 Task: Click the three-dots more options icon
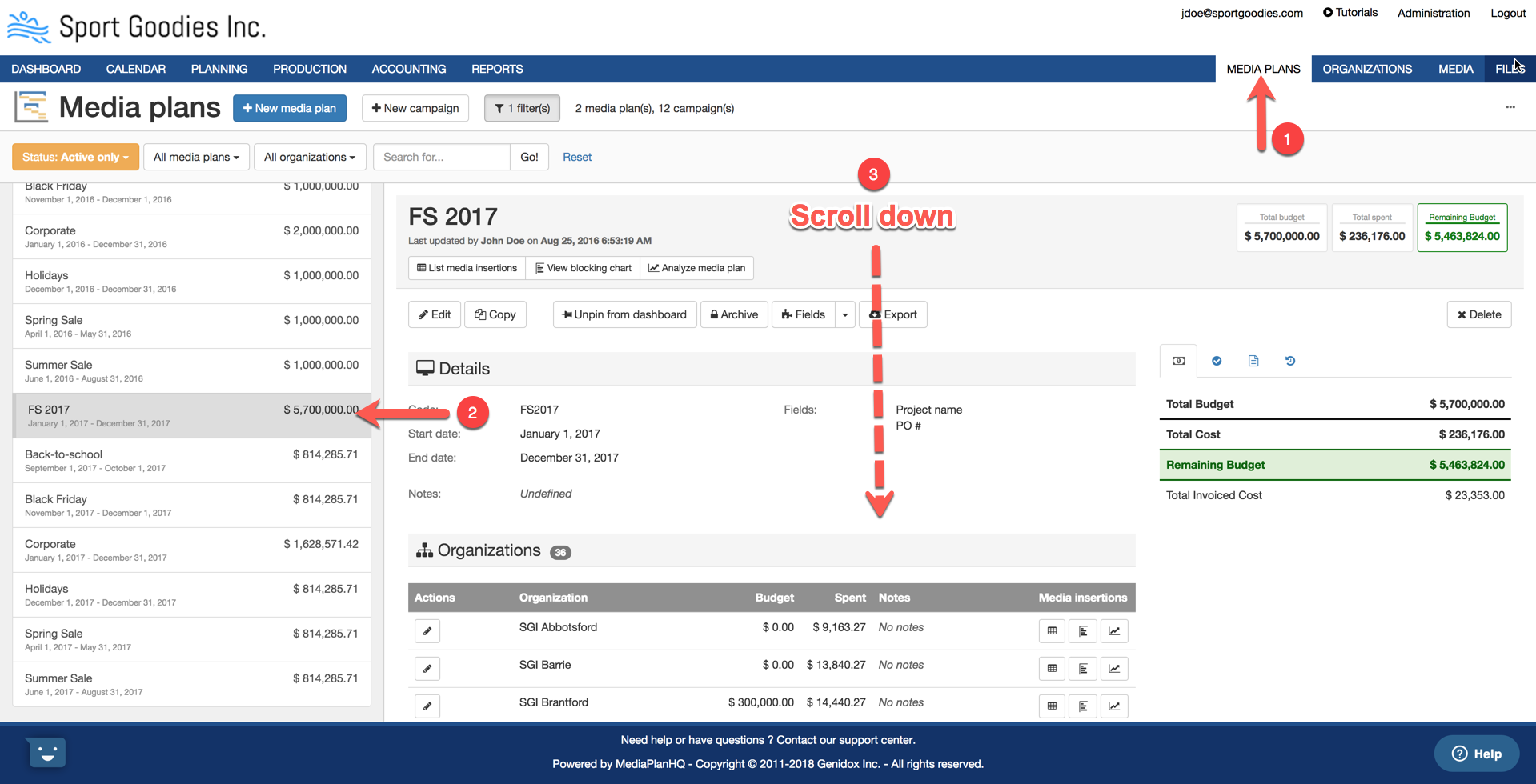point(1510,107)
